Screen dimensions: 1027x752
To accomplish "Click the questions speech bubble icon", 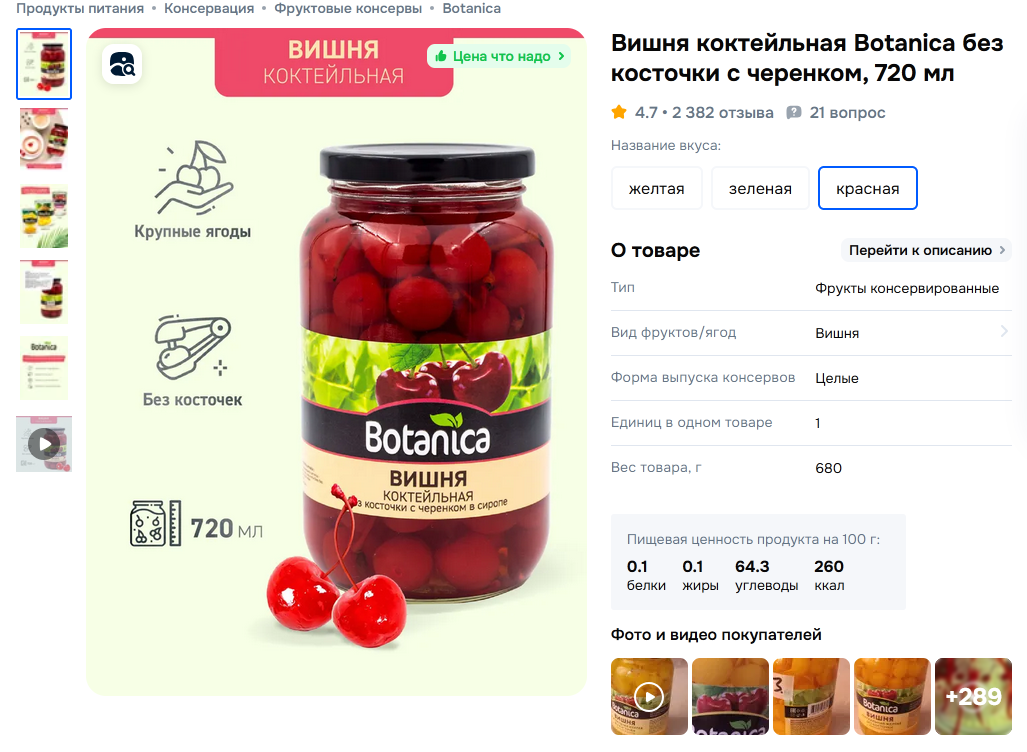I will [793, 113].
